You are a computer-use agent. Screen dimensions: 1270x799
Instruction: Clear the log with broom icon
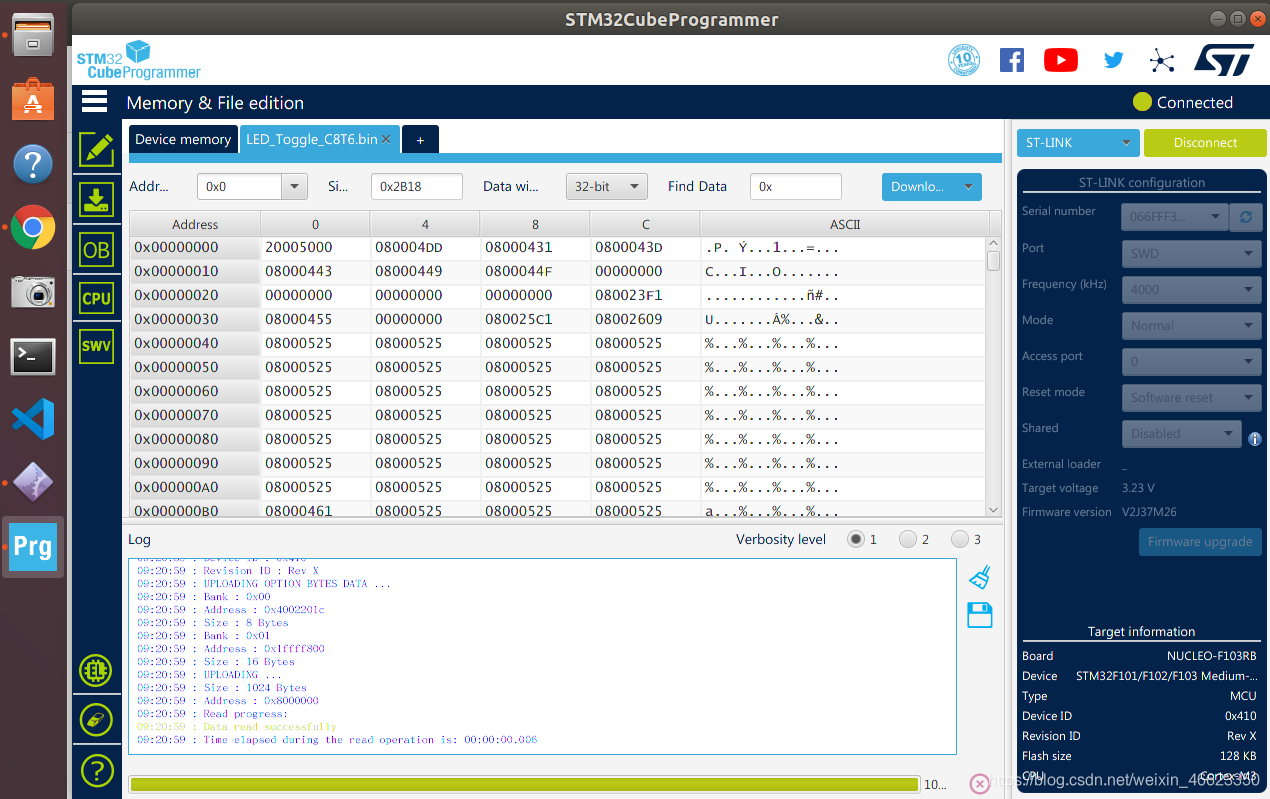click(980, 577)
